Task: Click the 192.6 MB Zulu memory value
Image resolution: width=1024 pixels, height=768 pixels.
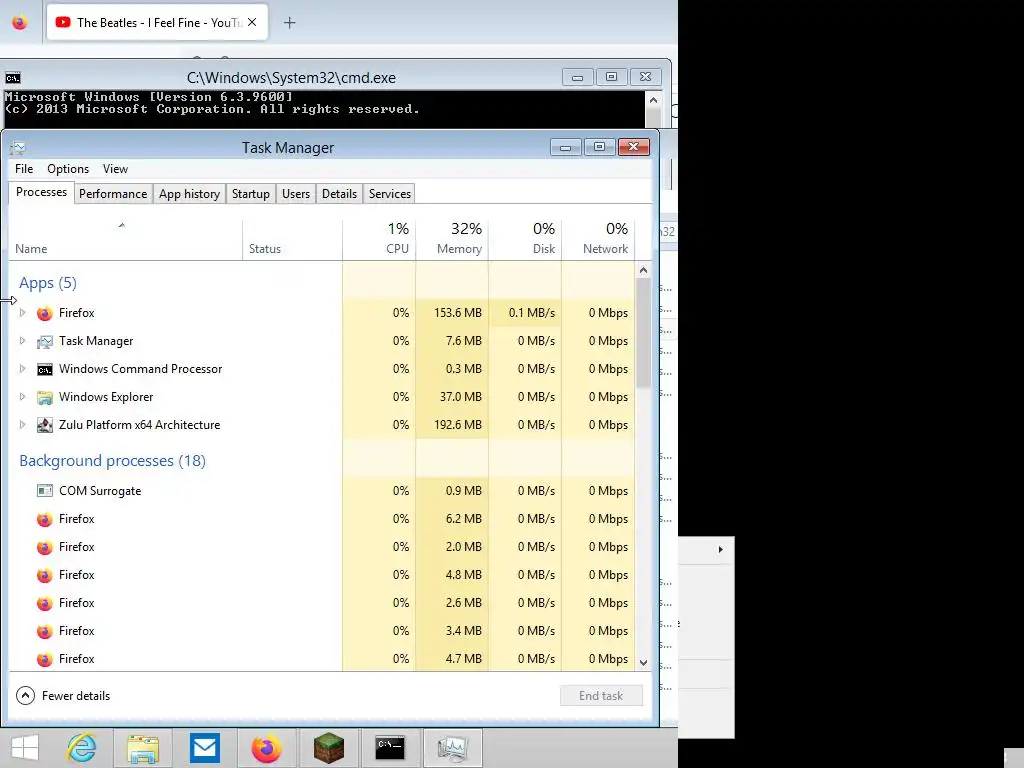Action: click(x=458, y=425)
